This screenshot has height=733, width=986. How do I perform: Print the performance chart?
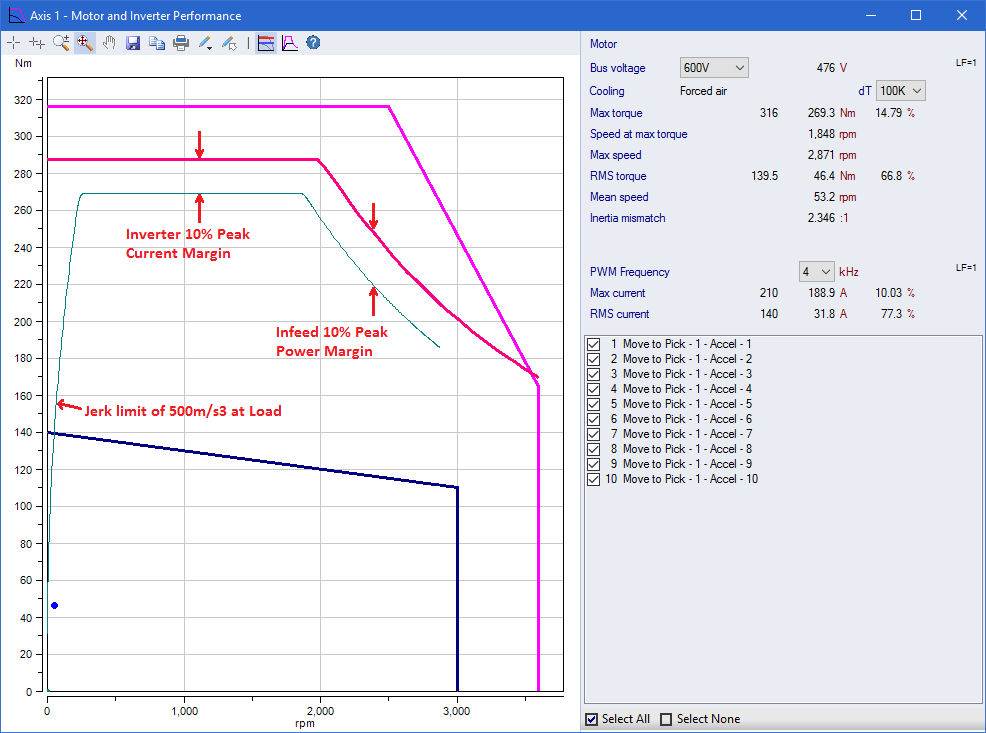[181, 43]
